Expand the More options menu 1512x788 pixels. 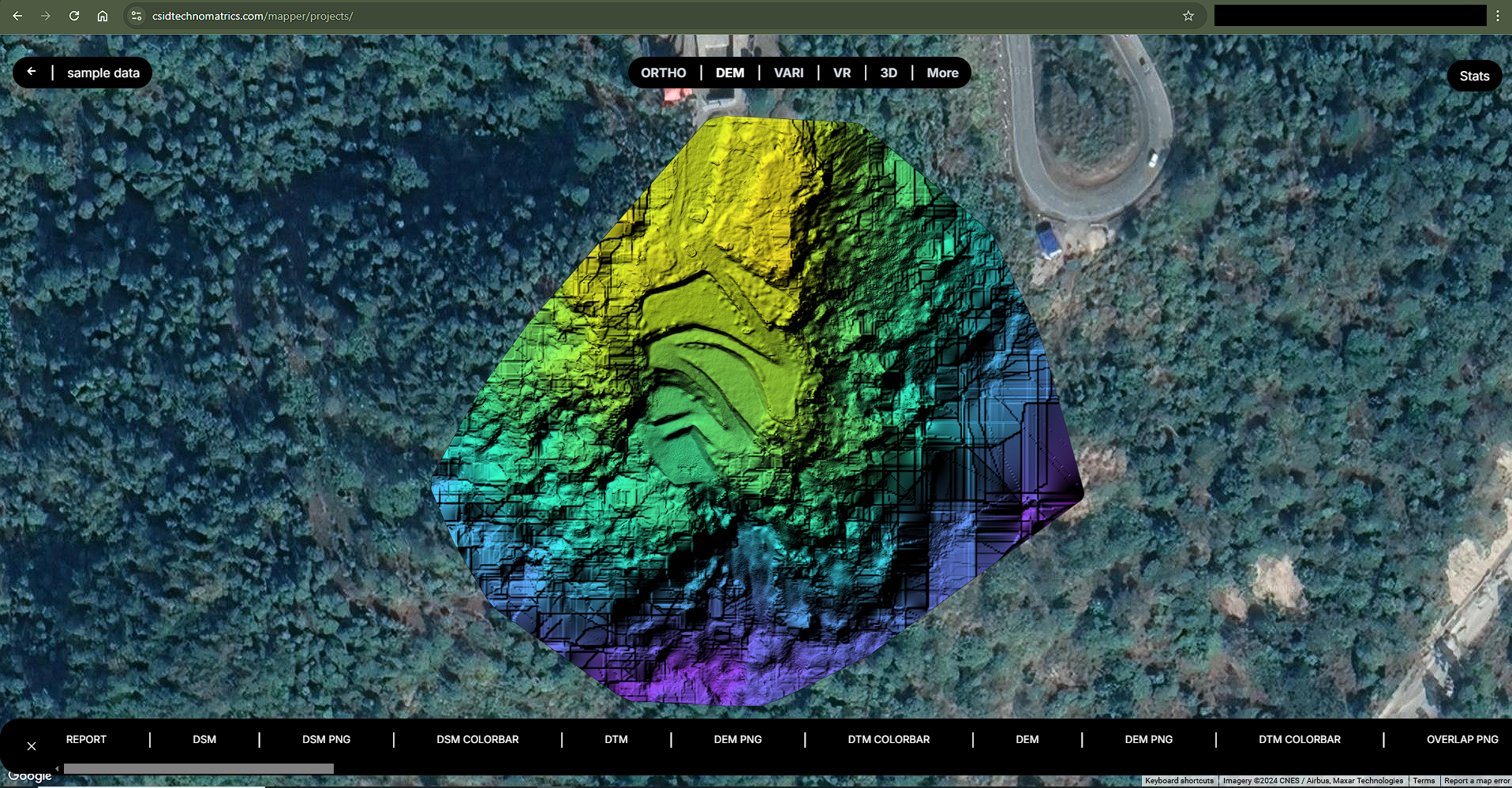(942, 73)
